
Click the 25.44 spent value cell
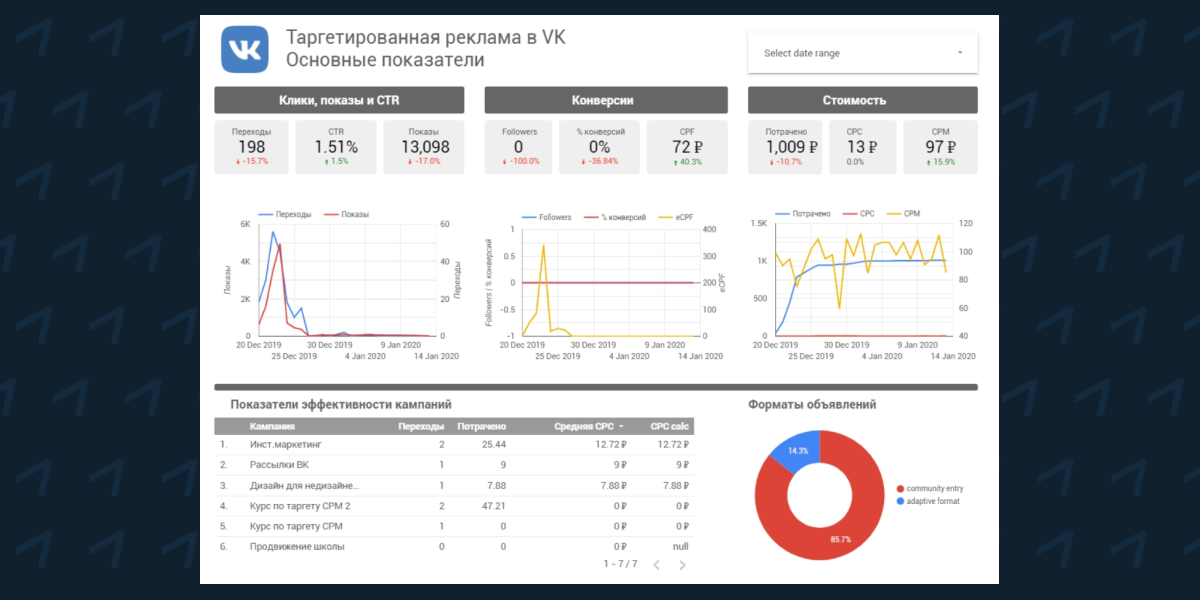point(493,444)
